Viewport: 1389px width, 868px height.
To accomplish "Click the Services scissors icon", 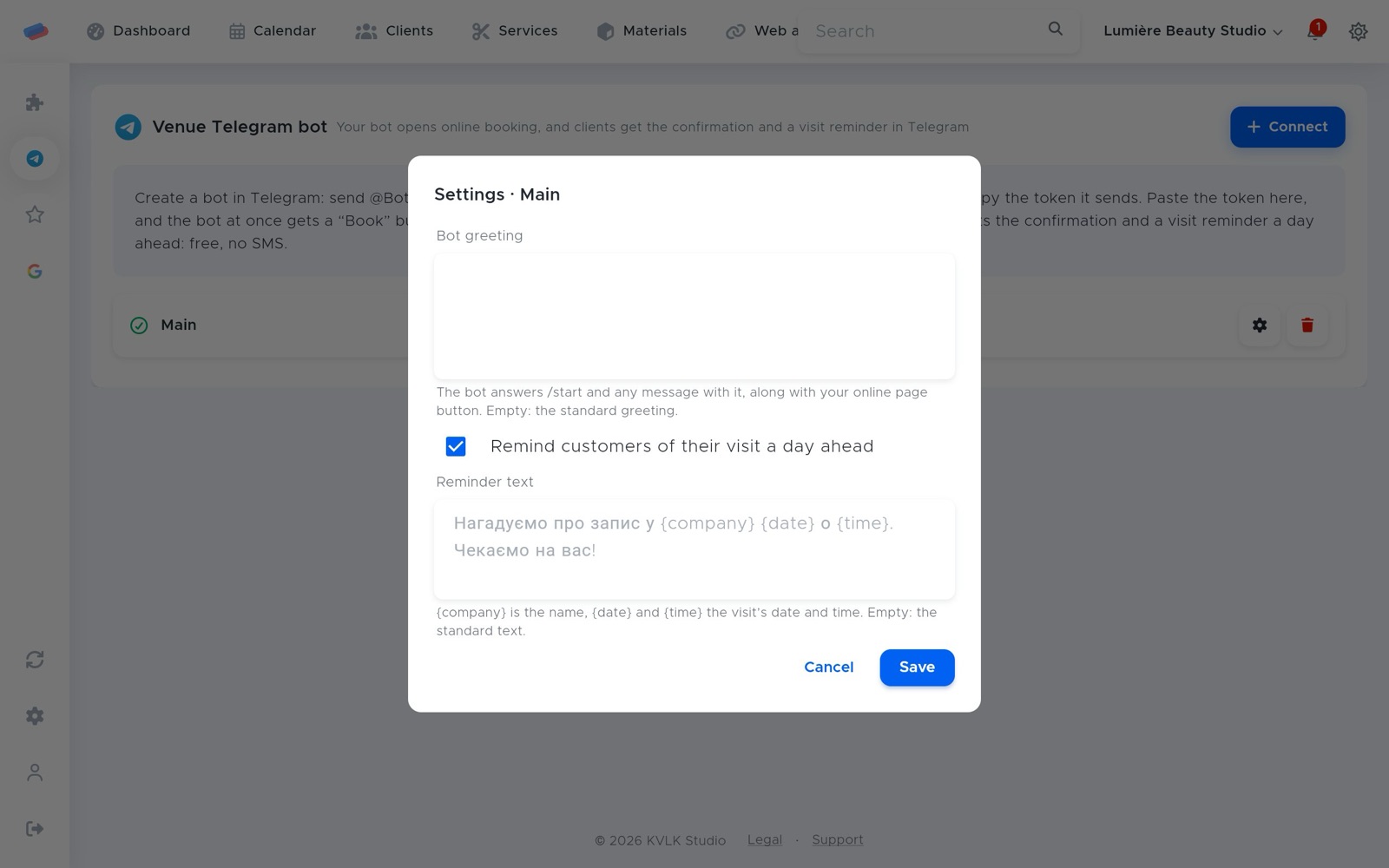I will click(x=481, y=31).
